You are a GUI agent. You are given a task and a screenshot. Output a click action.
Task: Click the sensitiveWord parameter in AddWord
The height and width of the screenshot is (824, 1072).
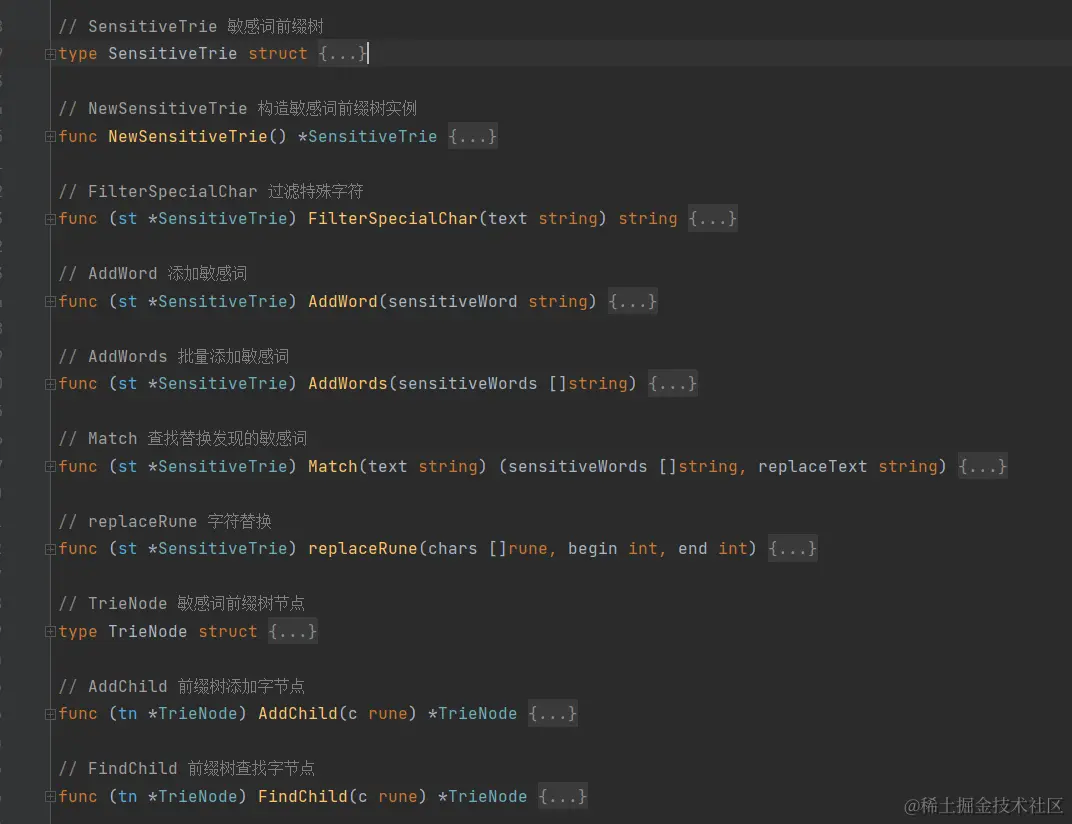pos(453,301)
